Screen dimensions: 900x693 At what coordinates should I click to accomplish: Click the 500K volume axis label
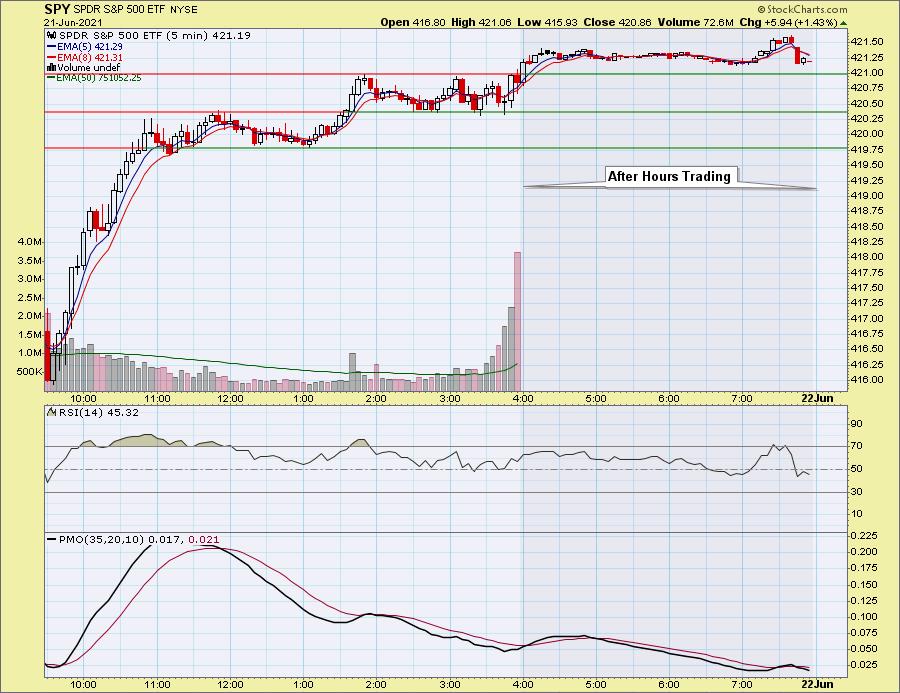point(29,371)
